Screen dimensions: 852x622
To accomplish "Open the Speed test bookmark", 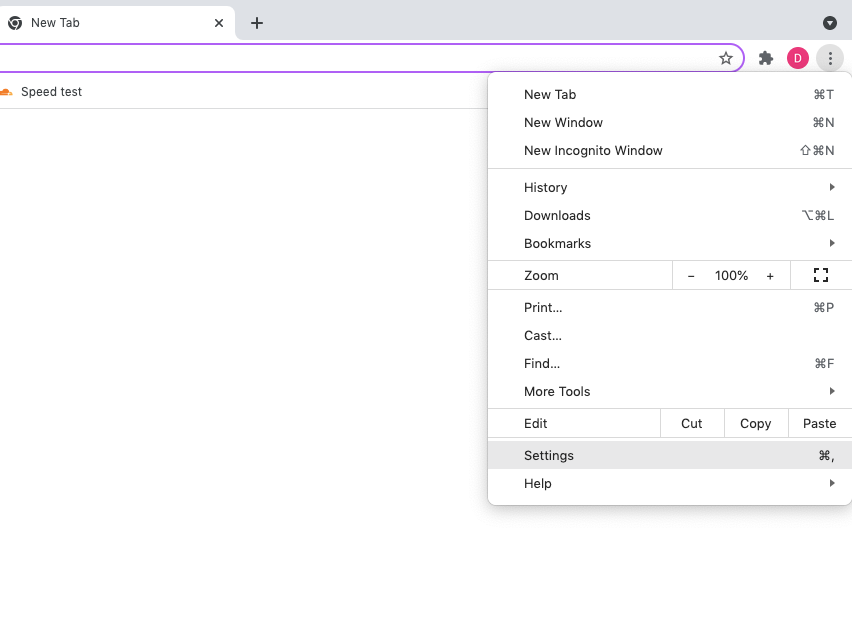I will pyautogui.click(x=41, y=92).
